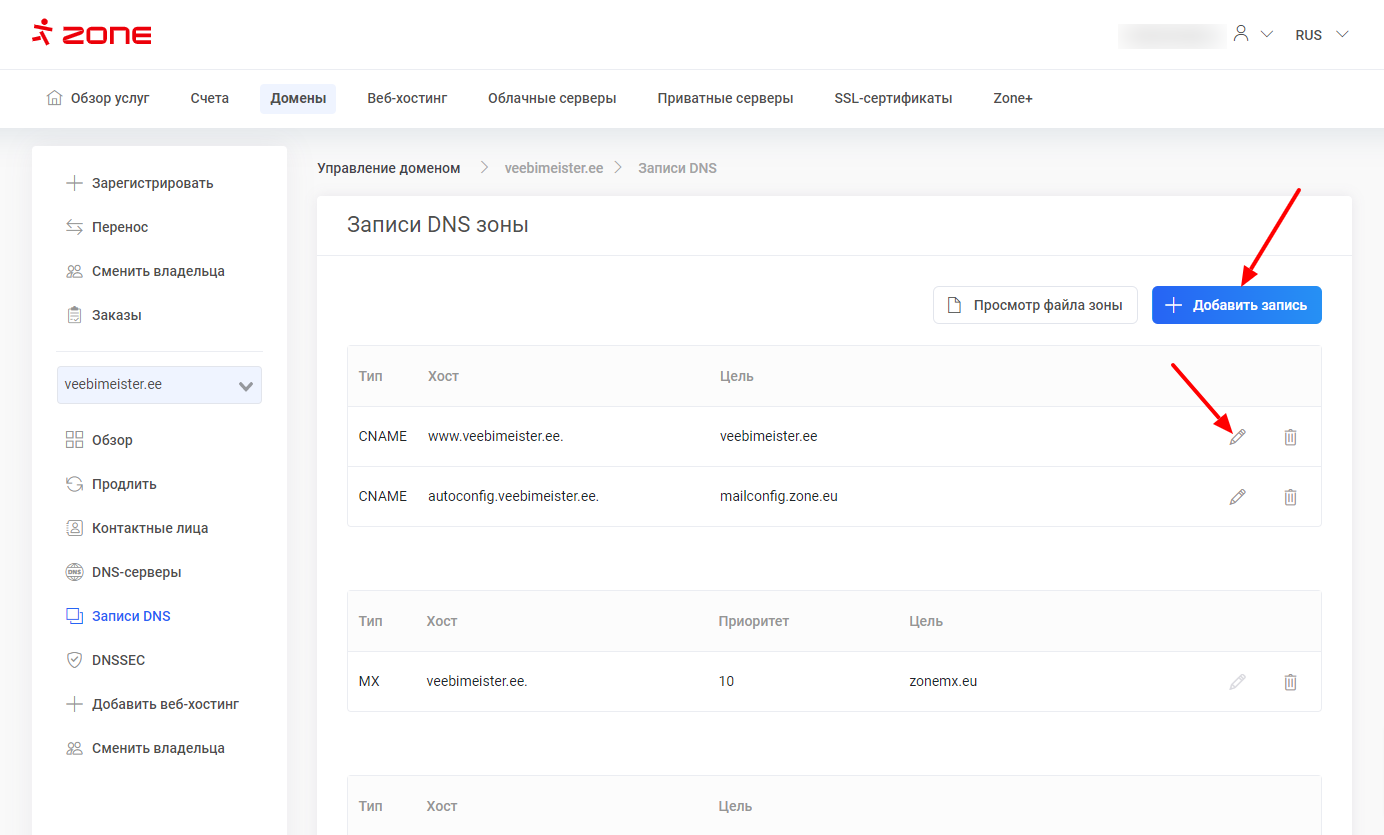Click Добавить запись button

coord(1236,305)
